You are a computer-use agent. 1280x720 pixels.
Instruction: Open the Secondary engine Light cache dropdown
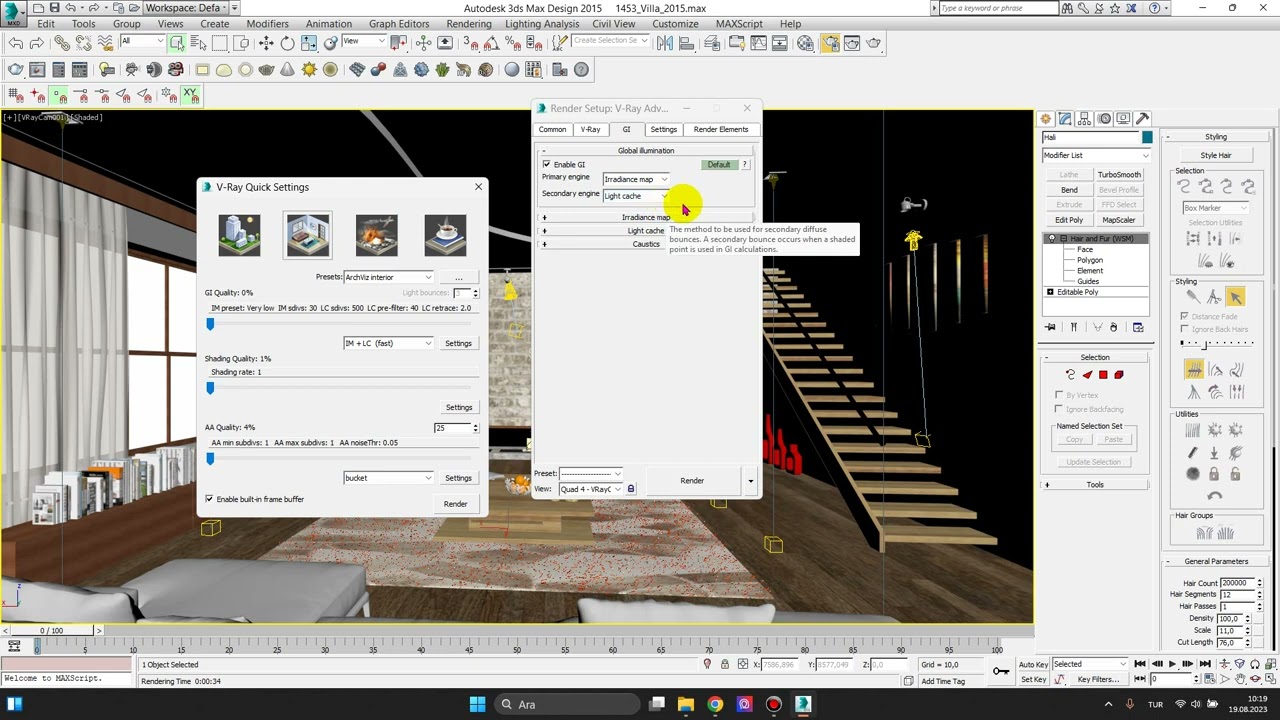click(x=636, y=196)
